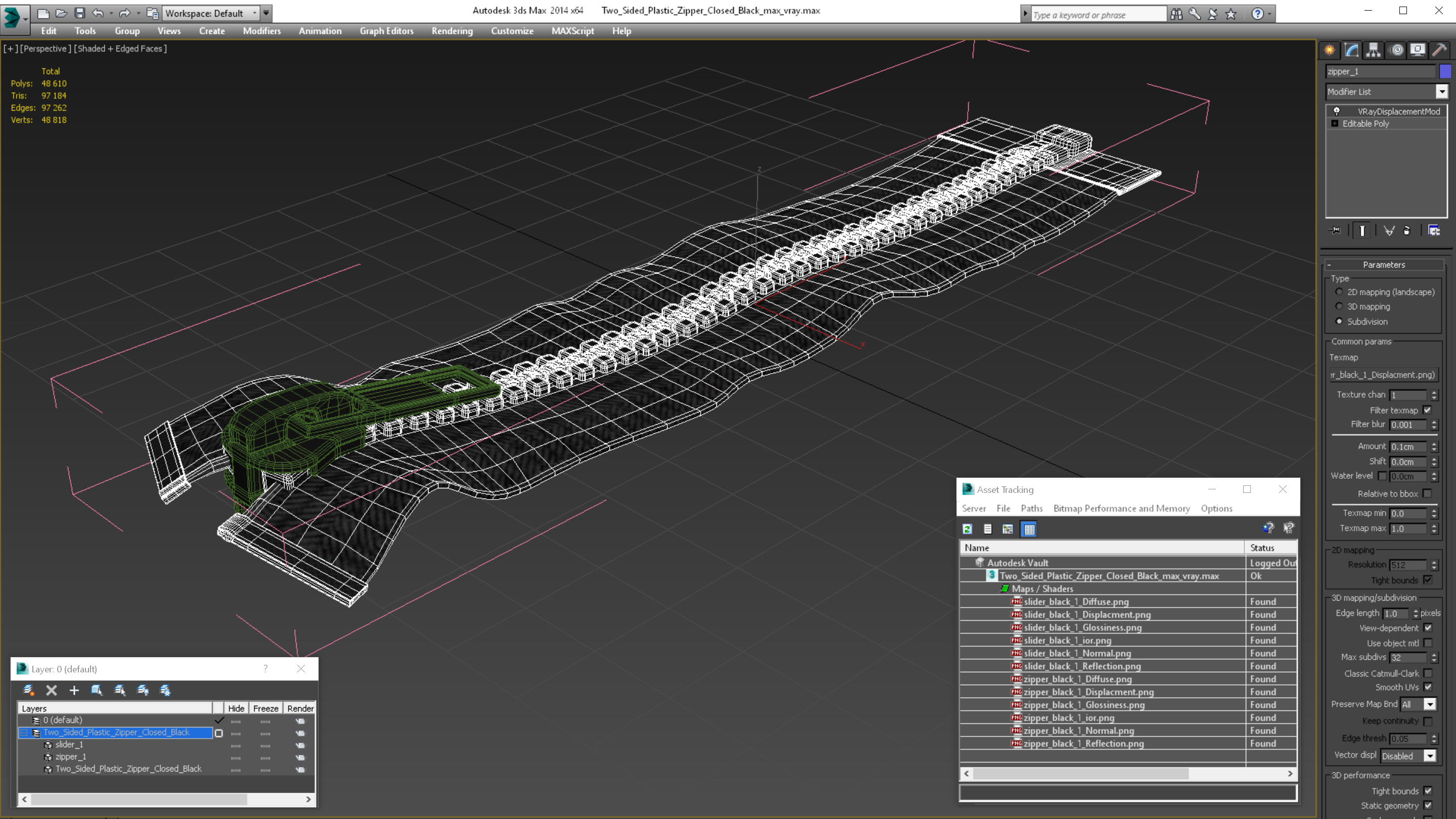Viewport: 1456px width, 819px height.
Task: Undo the last action with the Undo arrow
Action: click(x=98, y=13)
